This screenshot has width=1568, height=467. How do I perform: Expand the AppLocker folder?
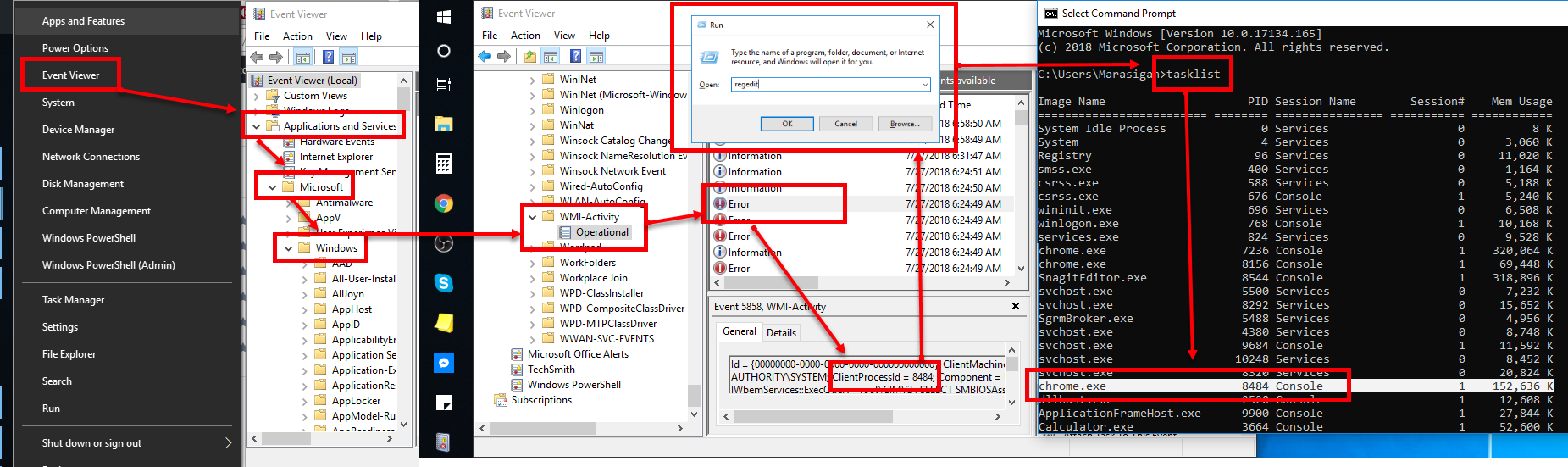pos(305,401)
